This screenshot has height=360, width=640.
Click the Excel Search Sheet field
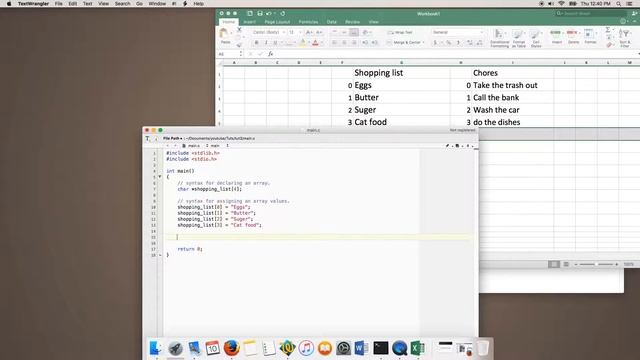[x=590, y=13]
